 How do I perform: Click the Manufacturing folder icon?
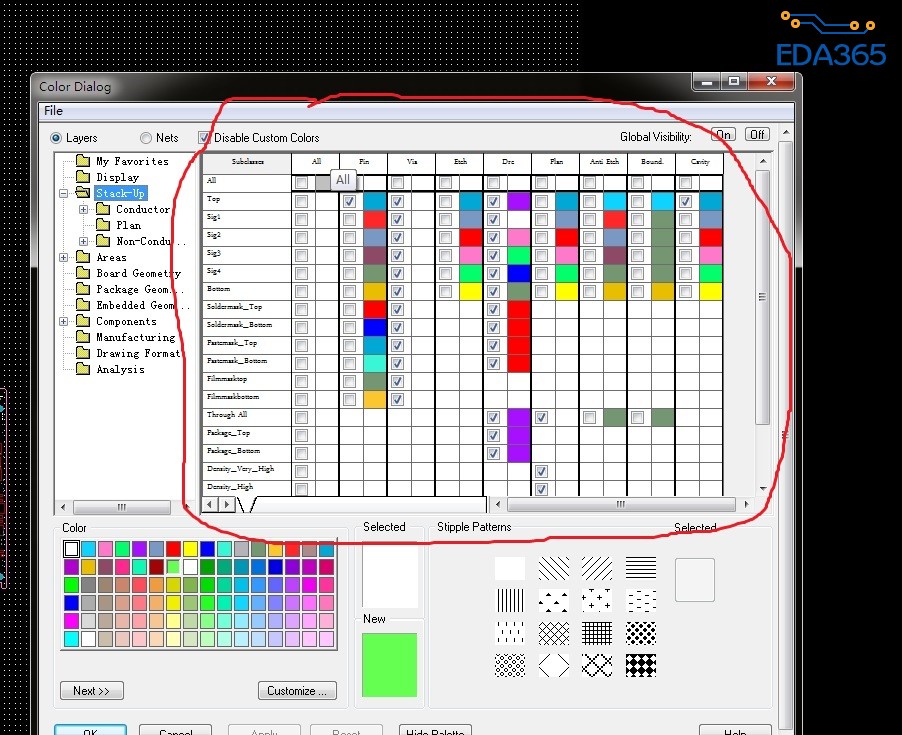pyautogui.click(x=83, y=336)
